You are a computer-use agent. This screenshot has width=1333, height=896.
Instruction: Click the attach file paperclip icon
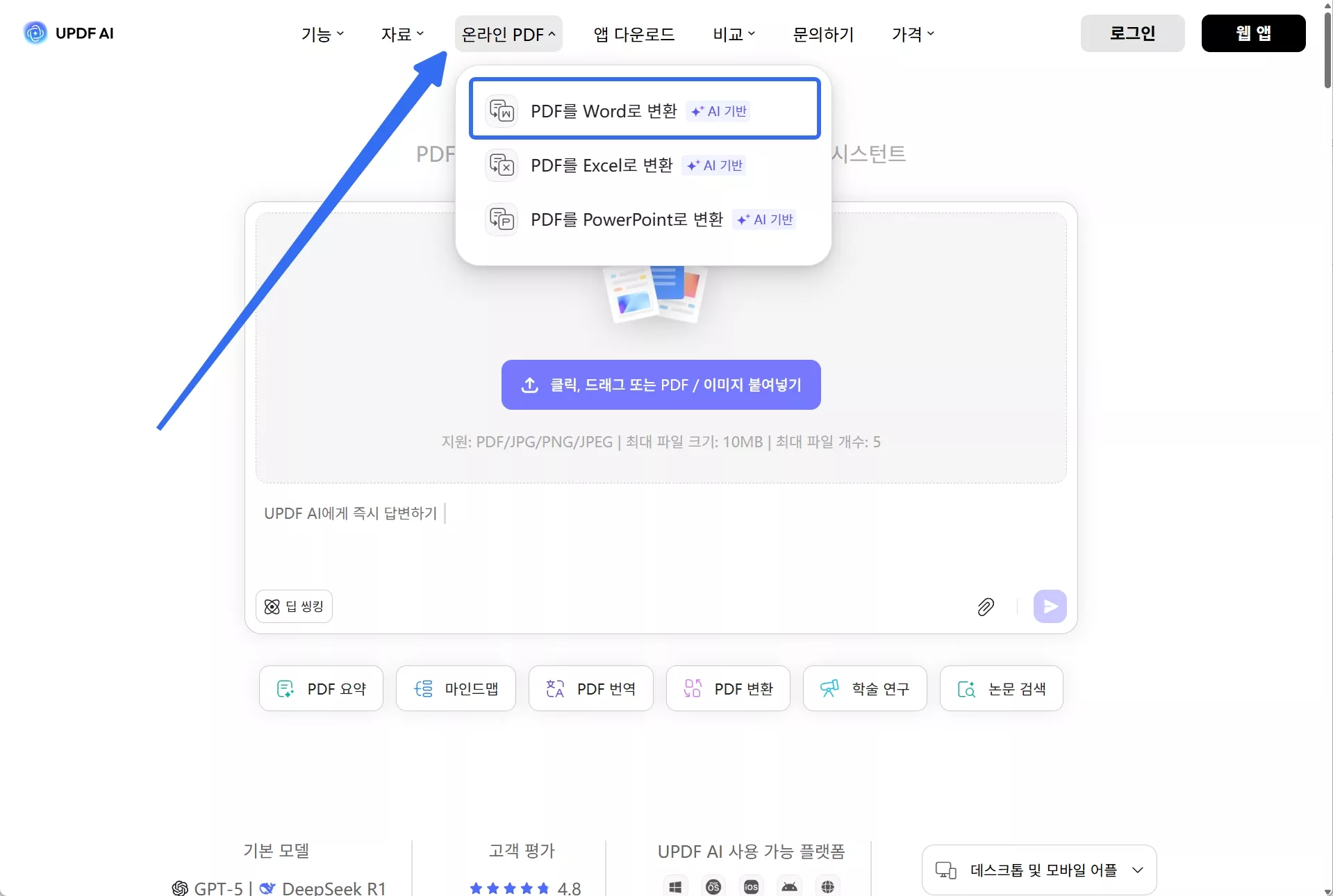(x=986, y=606)
